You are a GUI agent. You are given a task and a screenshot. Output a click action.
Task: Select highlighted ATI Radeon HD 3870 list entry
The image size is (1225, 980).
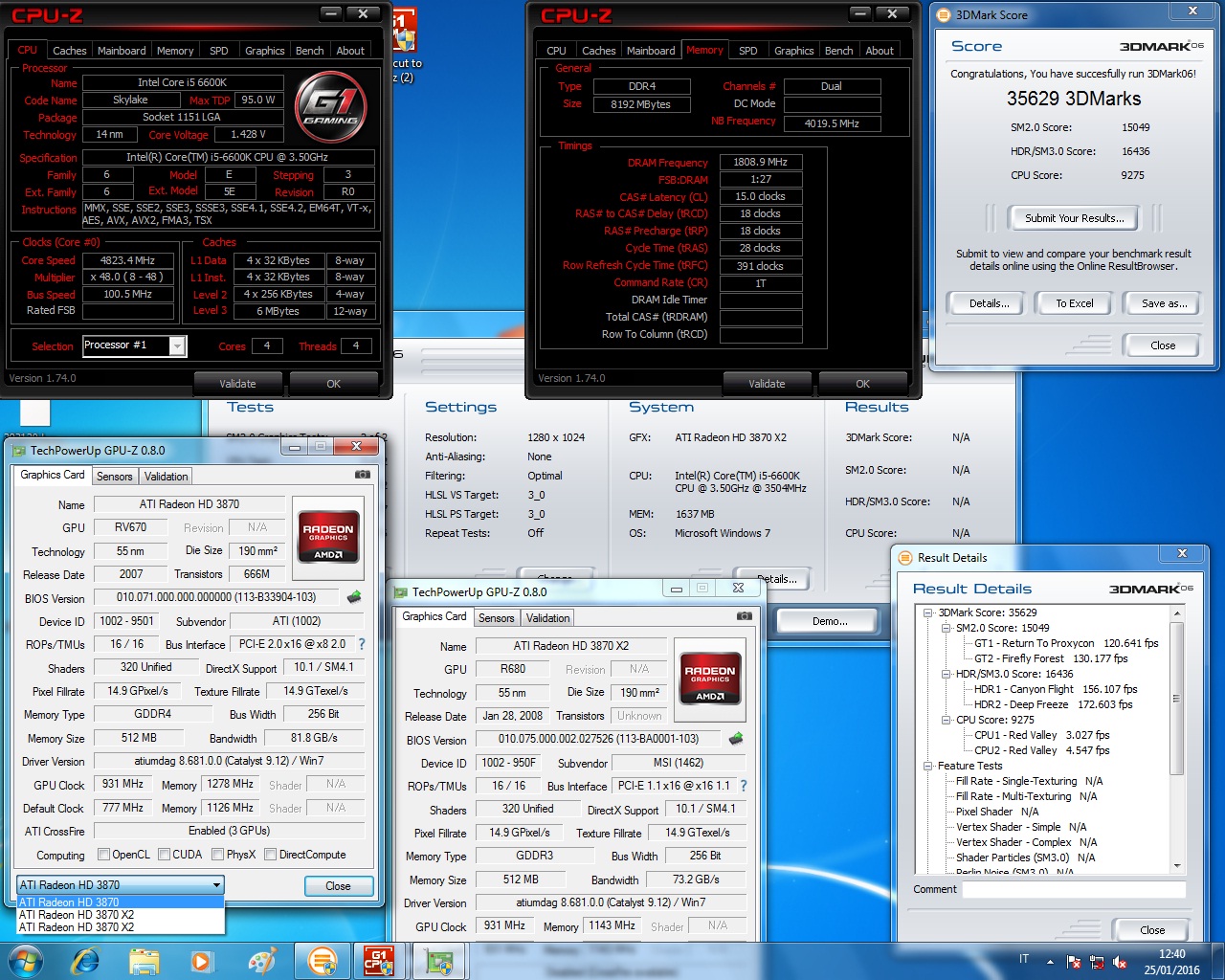point(121,902)
